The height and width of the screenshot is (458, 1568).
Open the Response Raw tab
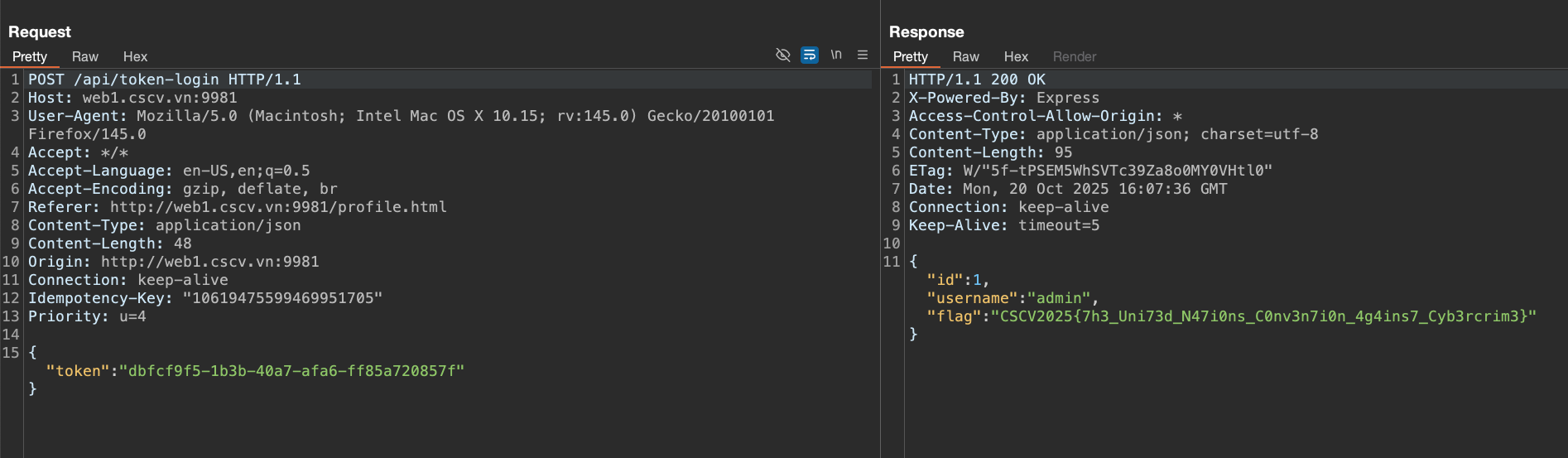tap(965, 57)
